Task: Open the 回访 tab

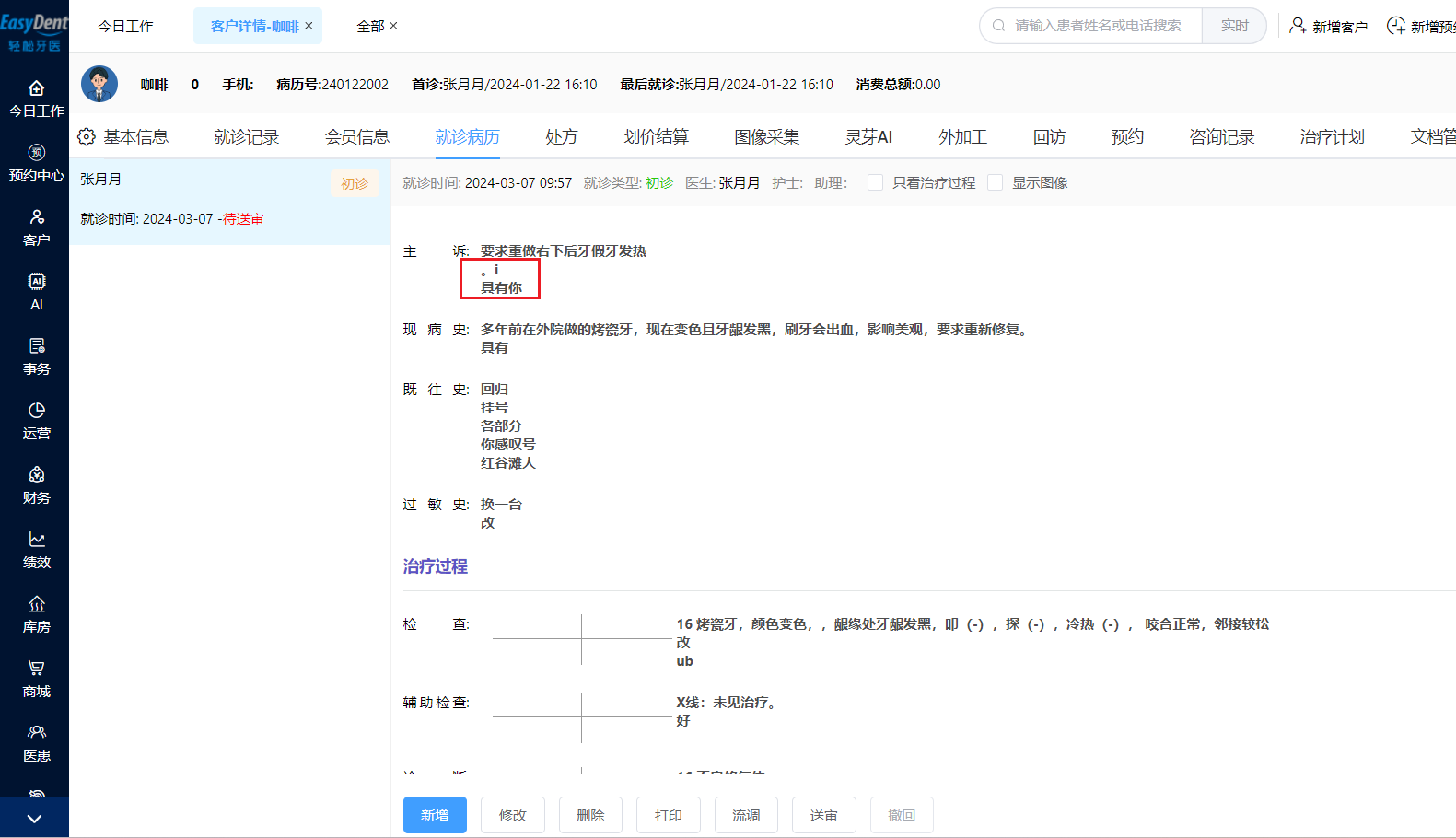Action: coord(1049,137)
